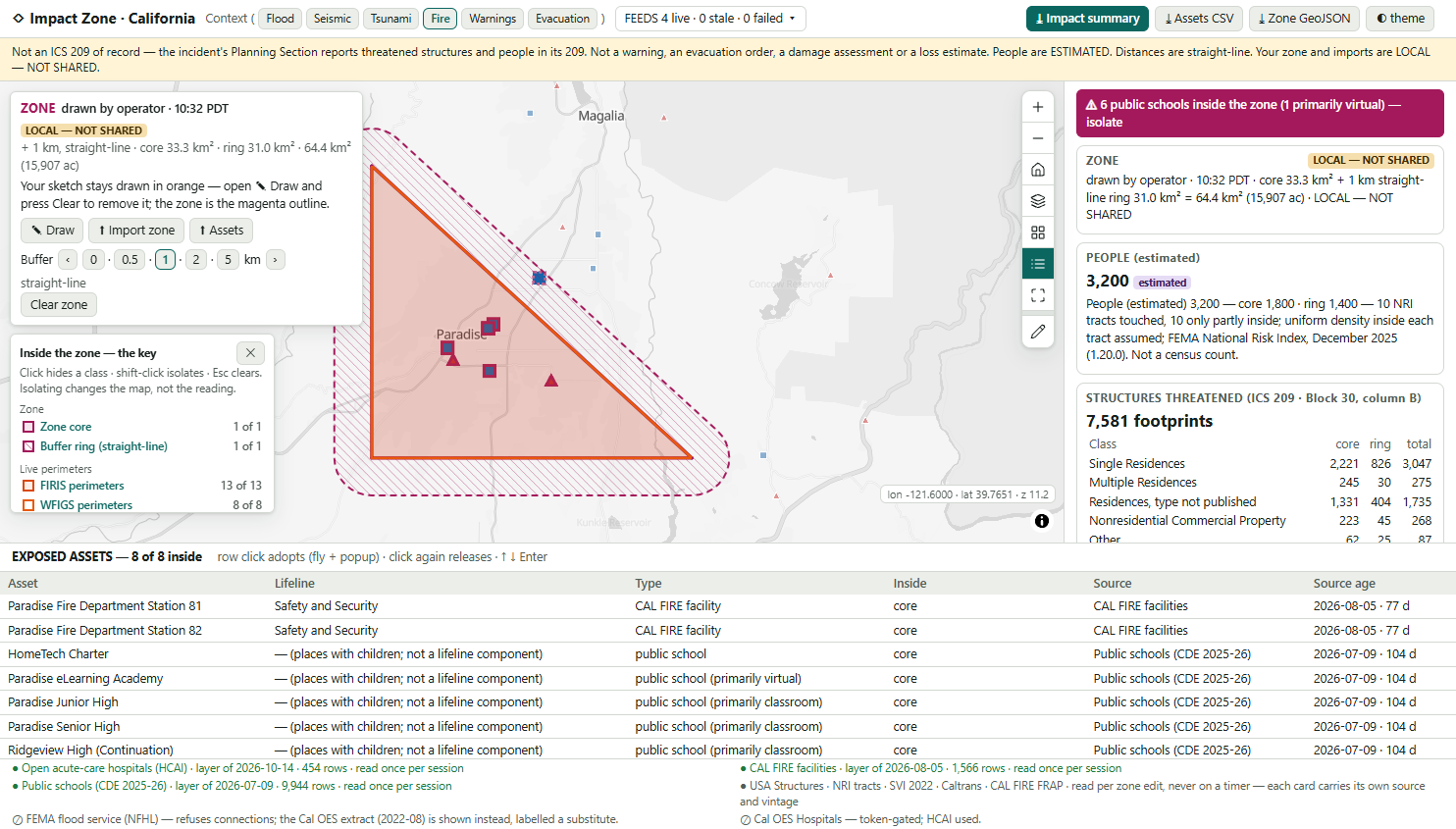Step buffer distance down with left arrow
The width and height of the screenshot is (1456, 829).
pos(68,260)
